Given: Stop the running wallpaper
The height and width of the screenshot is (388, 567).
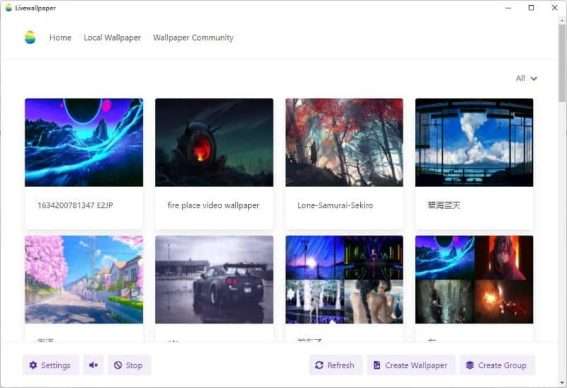Looking at the screenshot, I should [x=129, y=365].
